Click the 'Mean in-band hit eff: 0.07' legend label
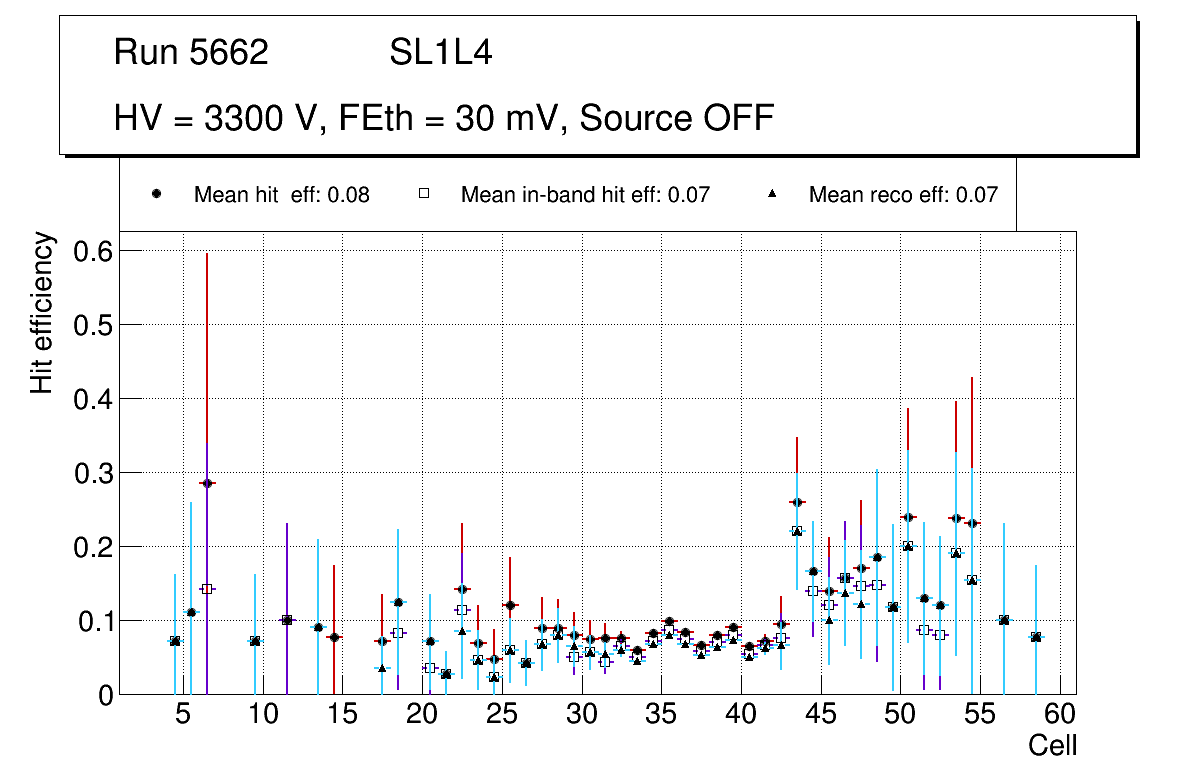The width and height of the screenshot is (1196, 772). click(x=585, y=195)
